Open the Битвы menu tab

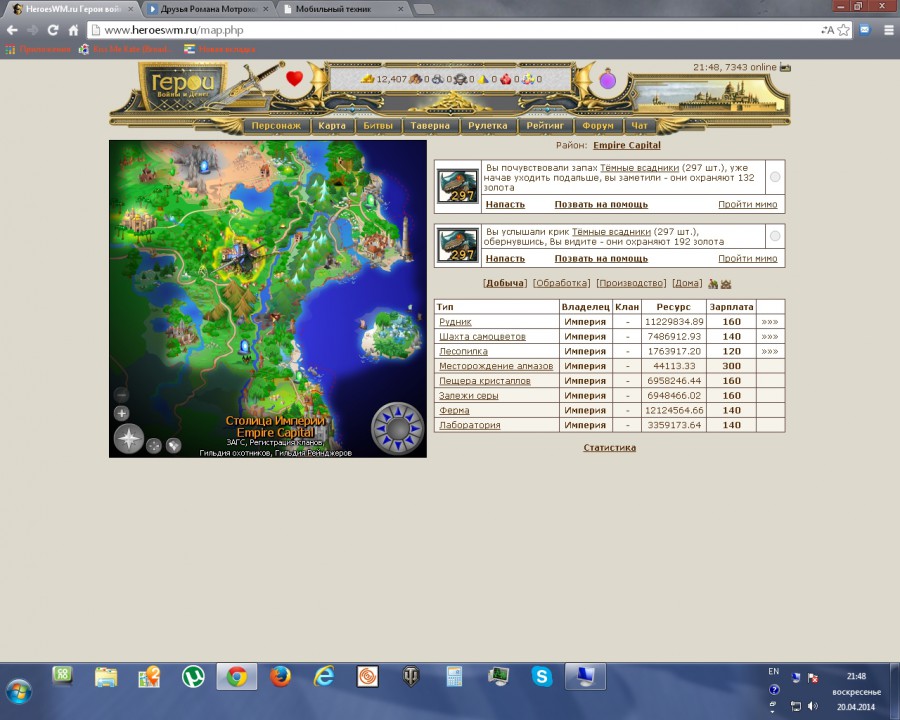coord(378,126)
